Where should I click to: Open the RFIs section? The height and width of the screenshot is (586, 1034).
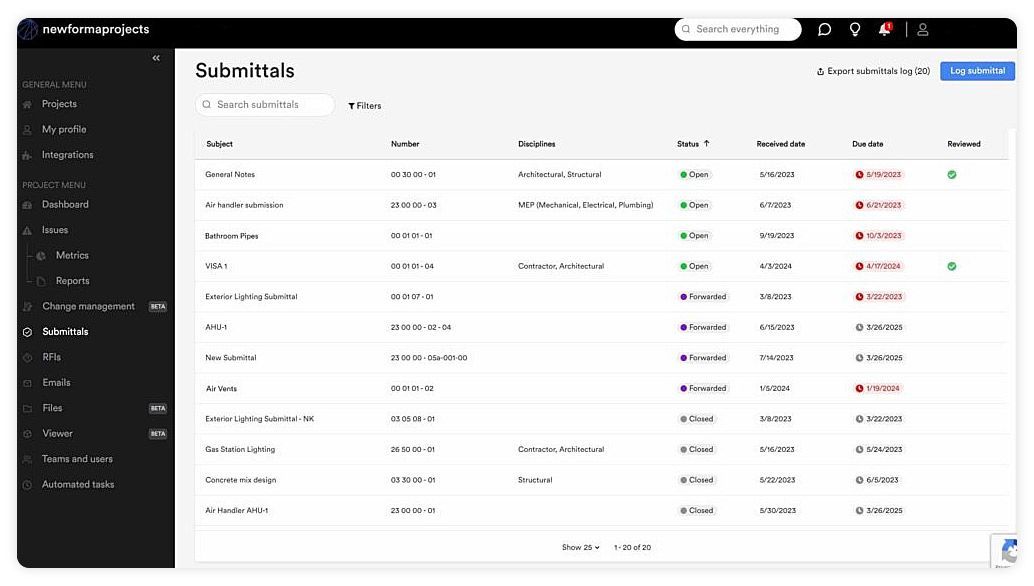pyautogui.click(x=55, y=356)
